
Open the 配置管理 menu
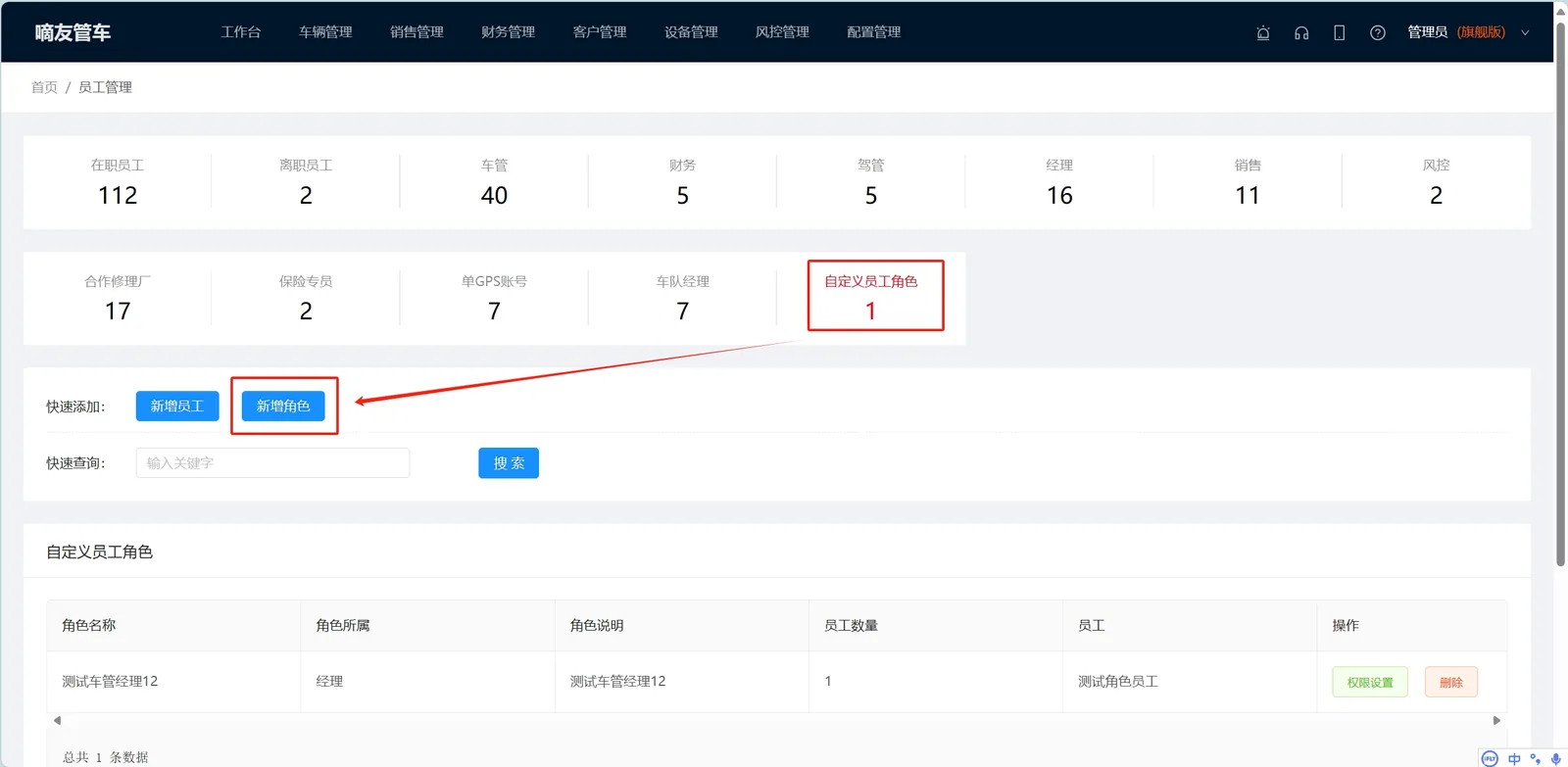tap(874, 31)
